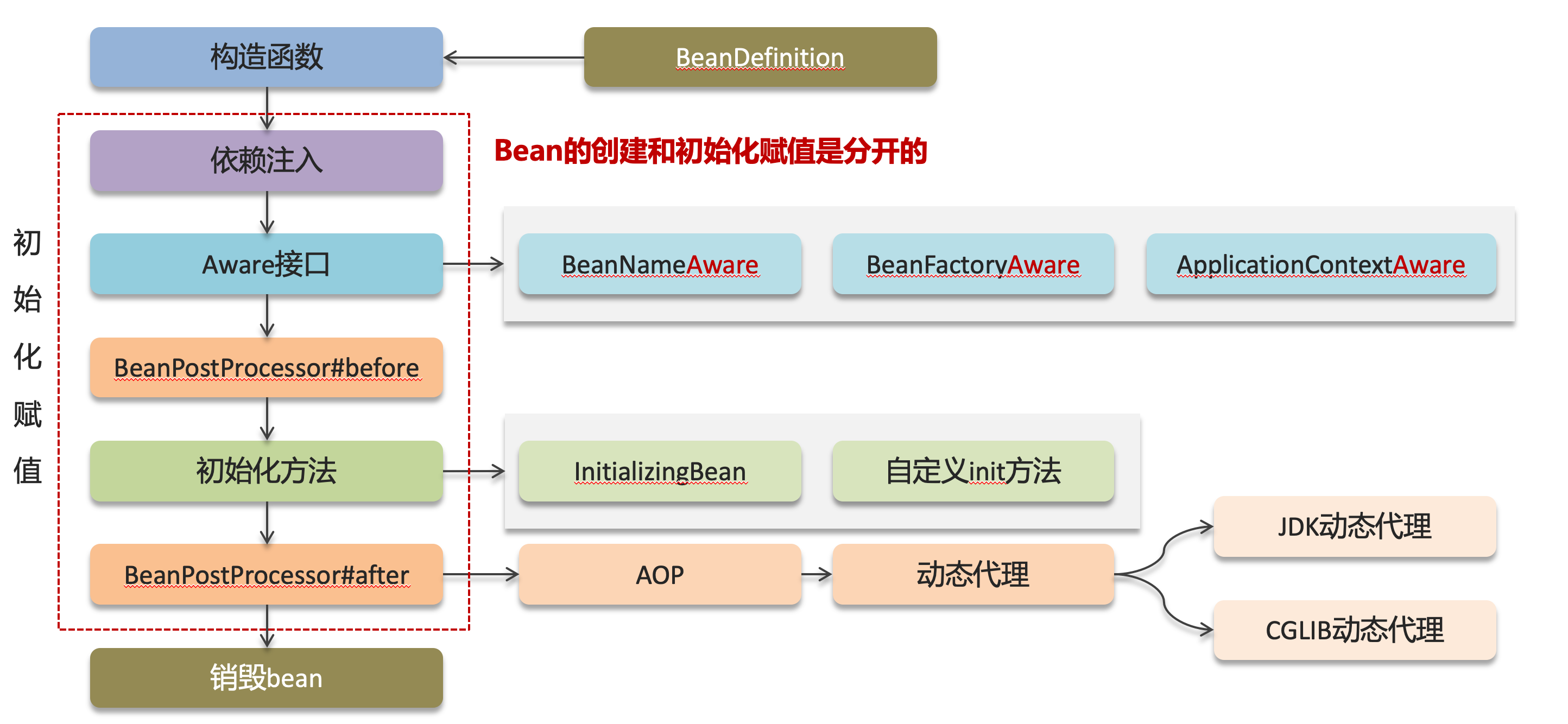The width and height of the screenshot is (1568, 724).
Task: Click the vertical 初始化赋值 label
Action: (x=27, y=356)
